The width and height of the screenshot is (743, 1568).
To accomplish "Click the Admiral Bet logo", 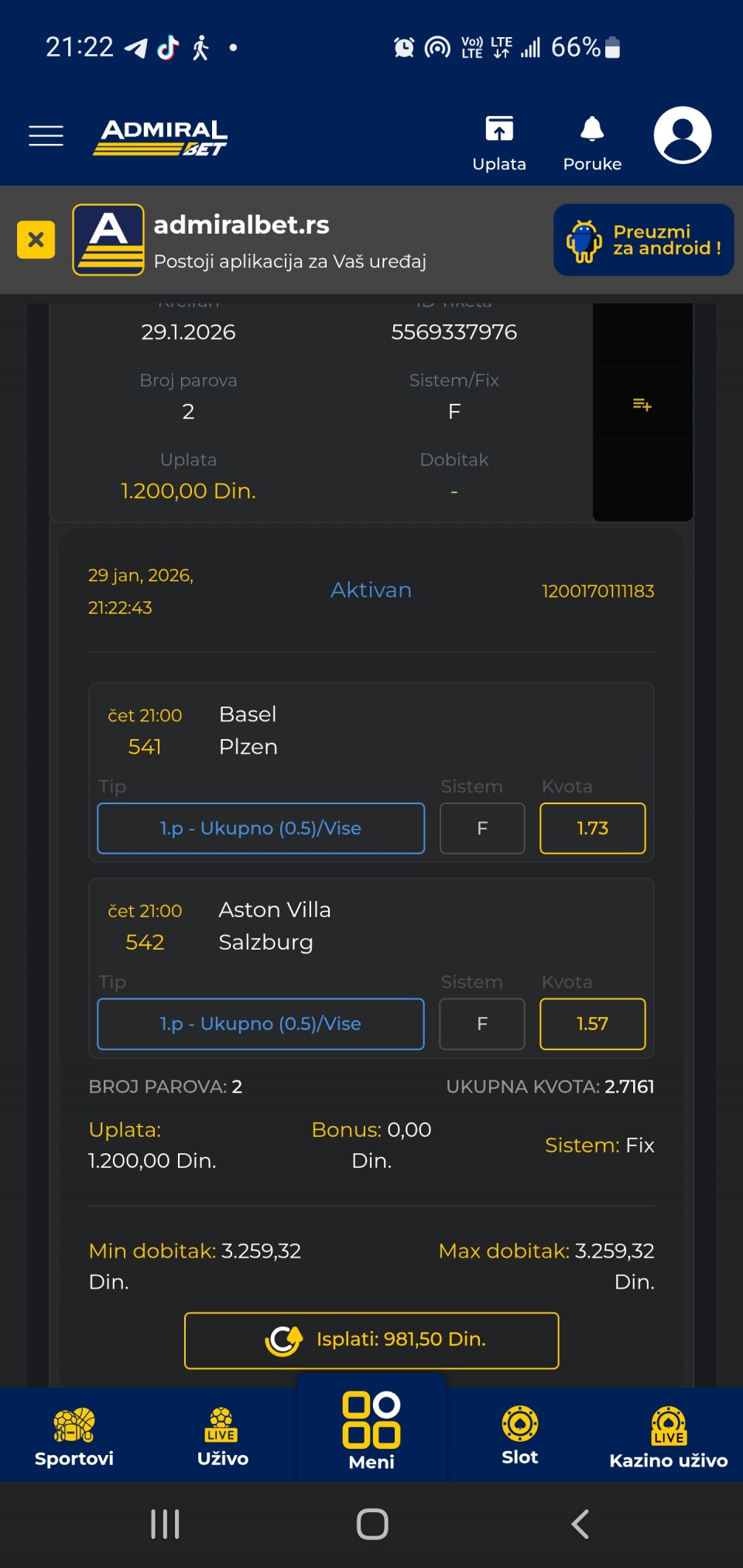I will pos(161,137).
